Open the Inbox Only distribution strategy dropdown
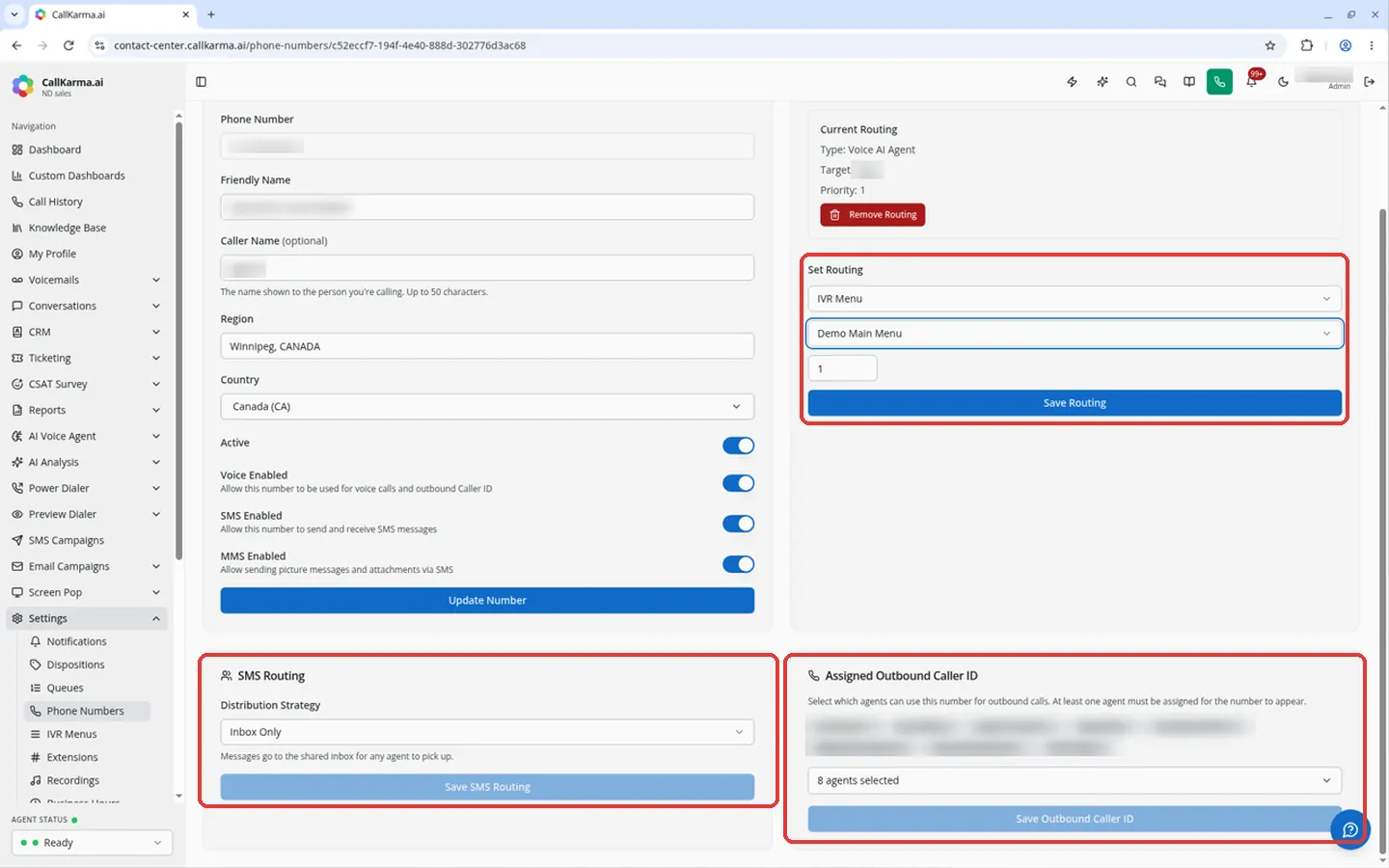This screenshot has width=1389, height=868. pos(487,732)
